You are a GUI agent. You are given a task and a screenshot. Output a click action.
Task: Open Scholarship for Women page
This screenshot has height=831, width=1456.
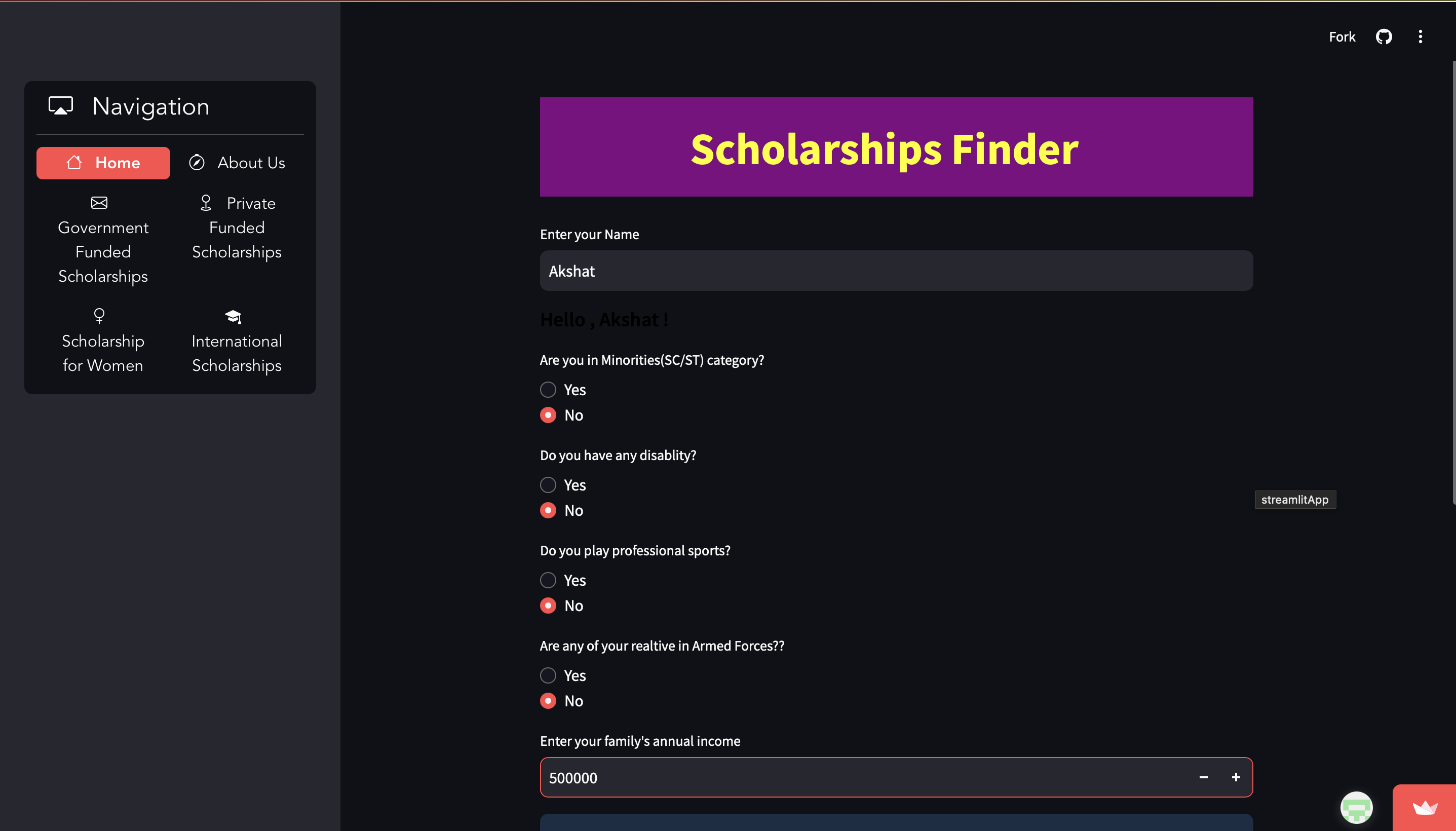(103, 342)
